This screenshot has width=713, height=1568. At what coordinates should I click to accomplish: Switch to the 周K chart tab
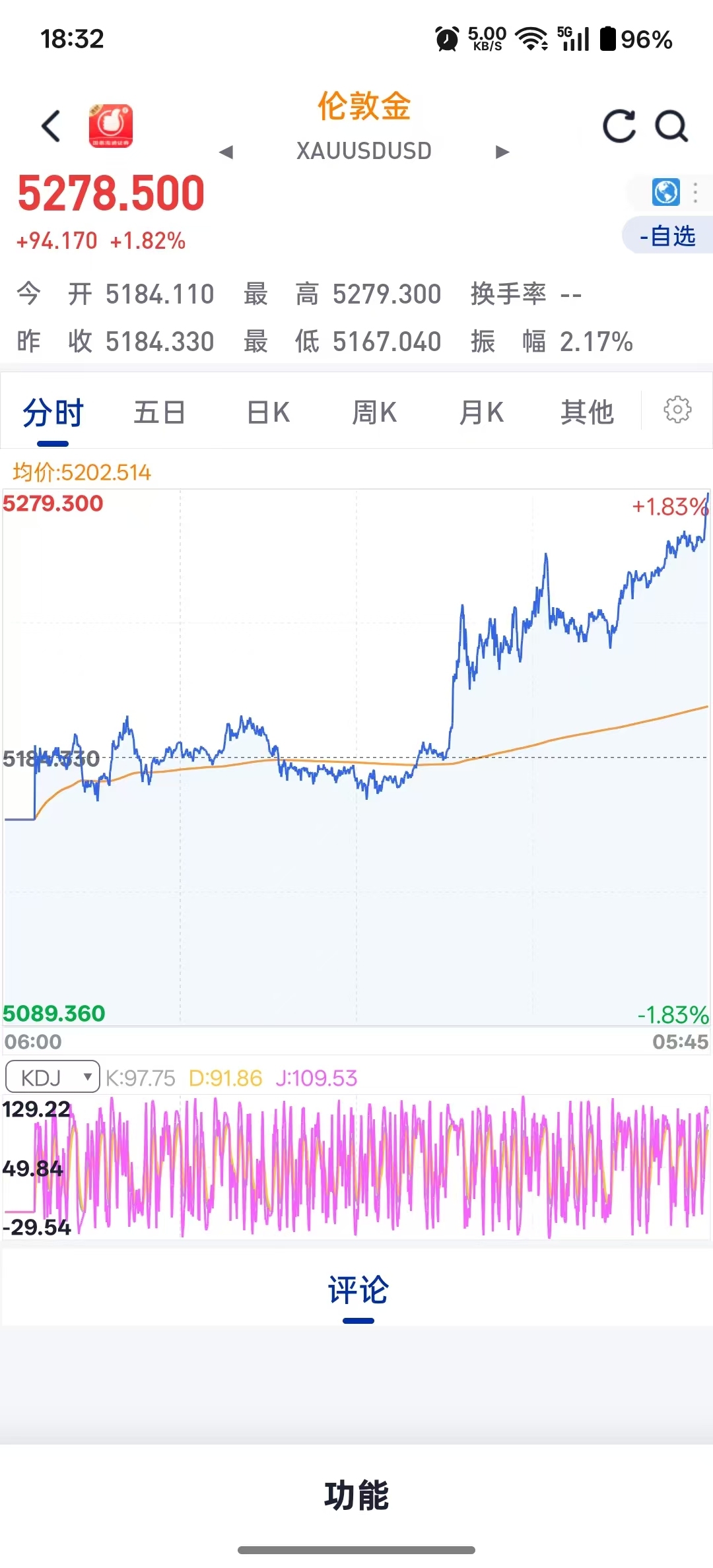pyautogui.click(x=374, y=412)
